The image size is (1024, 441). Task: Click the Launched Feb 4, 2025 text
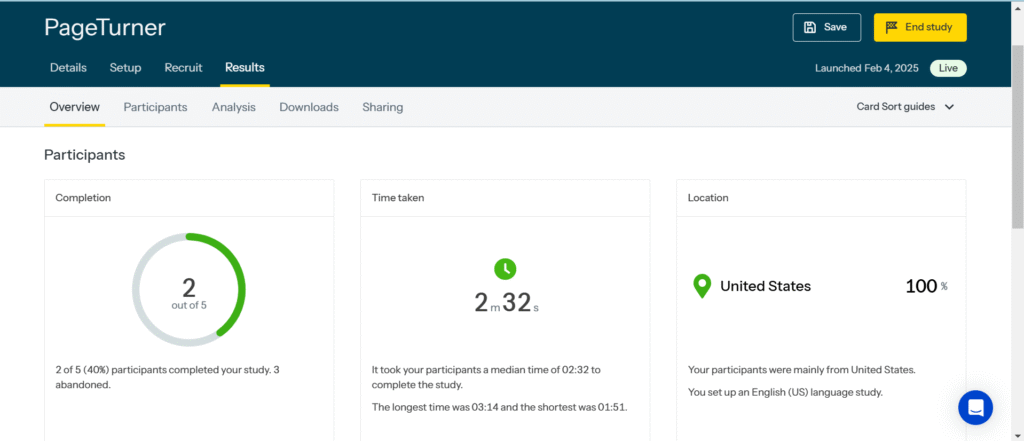867,68
